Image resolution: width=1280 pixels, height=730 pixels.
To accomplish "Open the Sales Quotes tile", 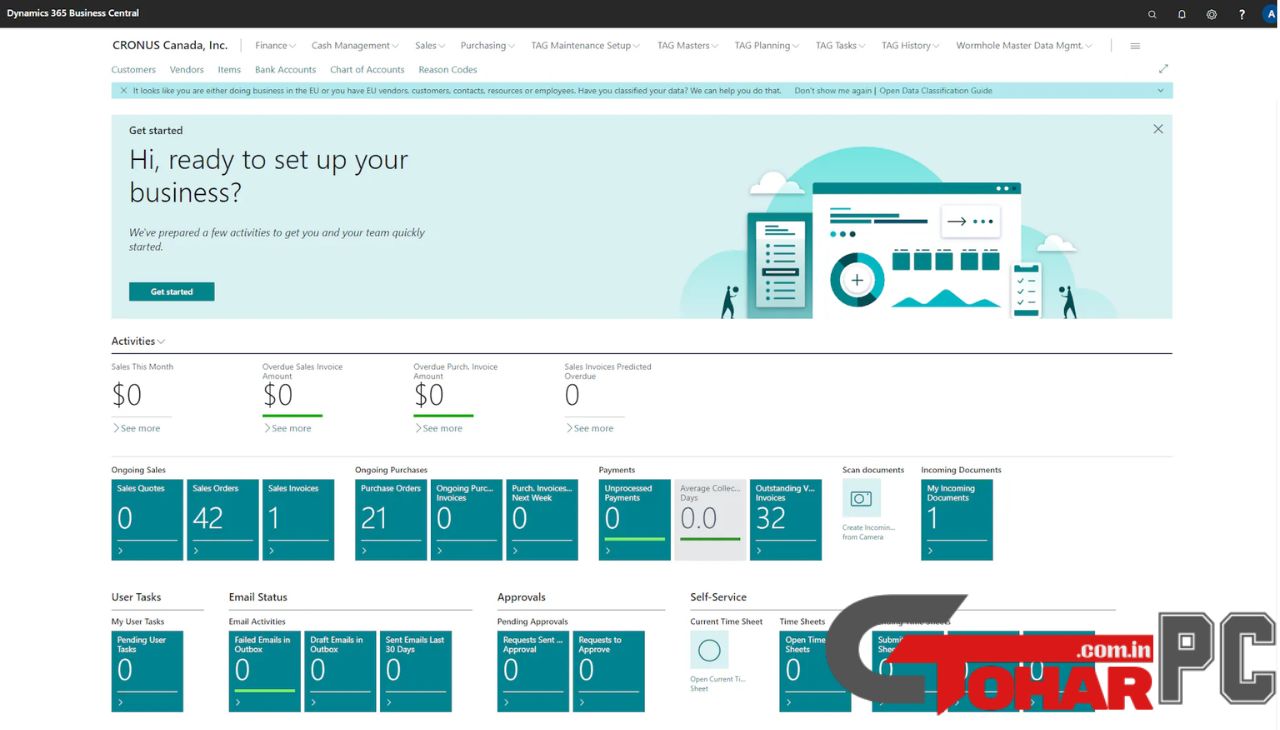I will [x=147, y=520].
